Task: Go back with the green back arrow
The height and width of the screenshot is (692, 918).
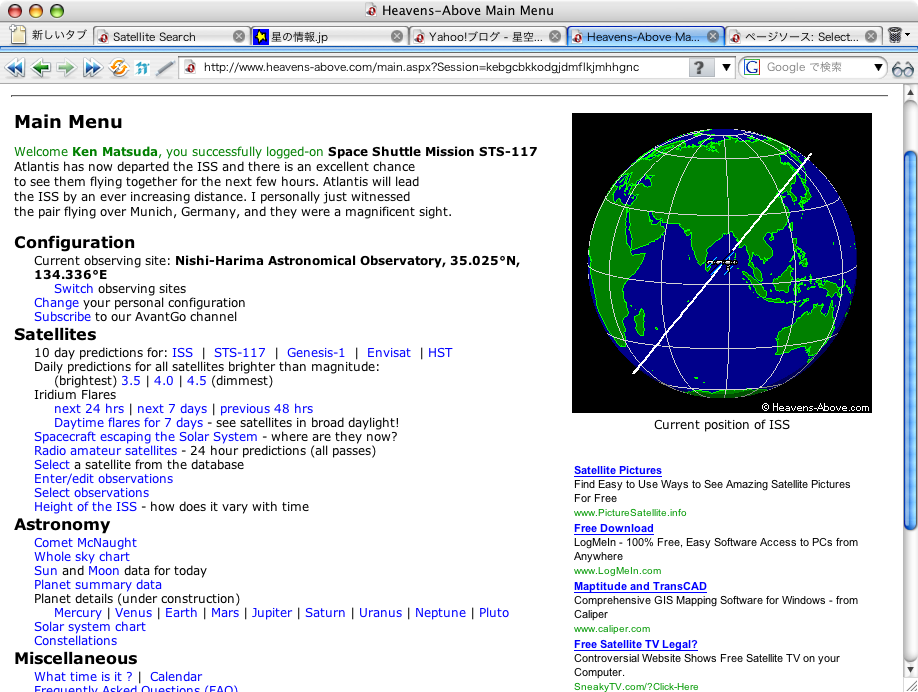Action: 41,68
